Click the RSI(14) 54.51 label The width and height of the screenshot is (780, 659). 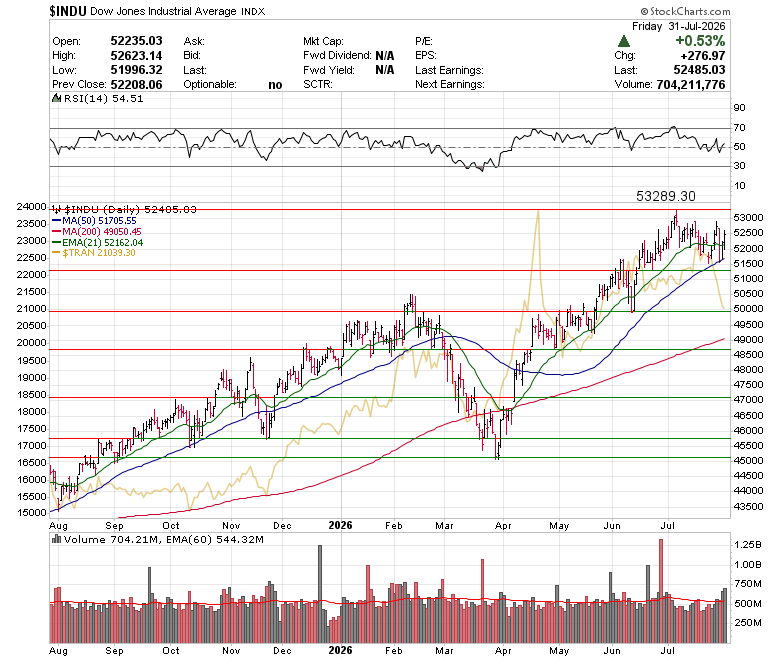pos(104,98)
